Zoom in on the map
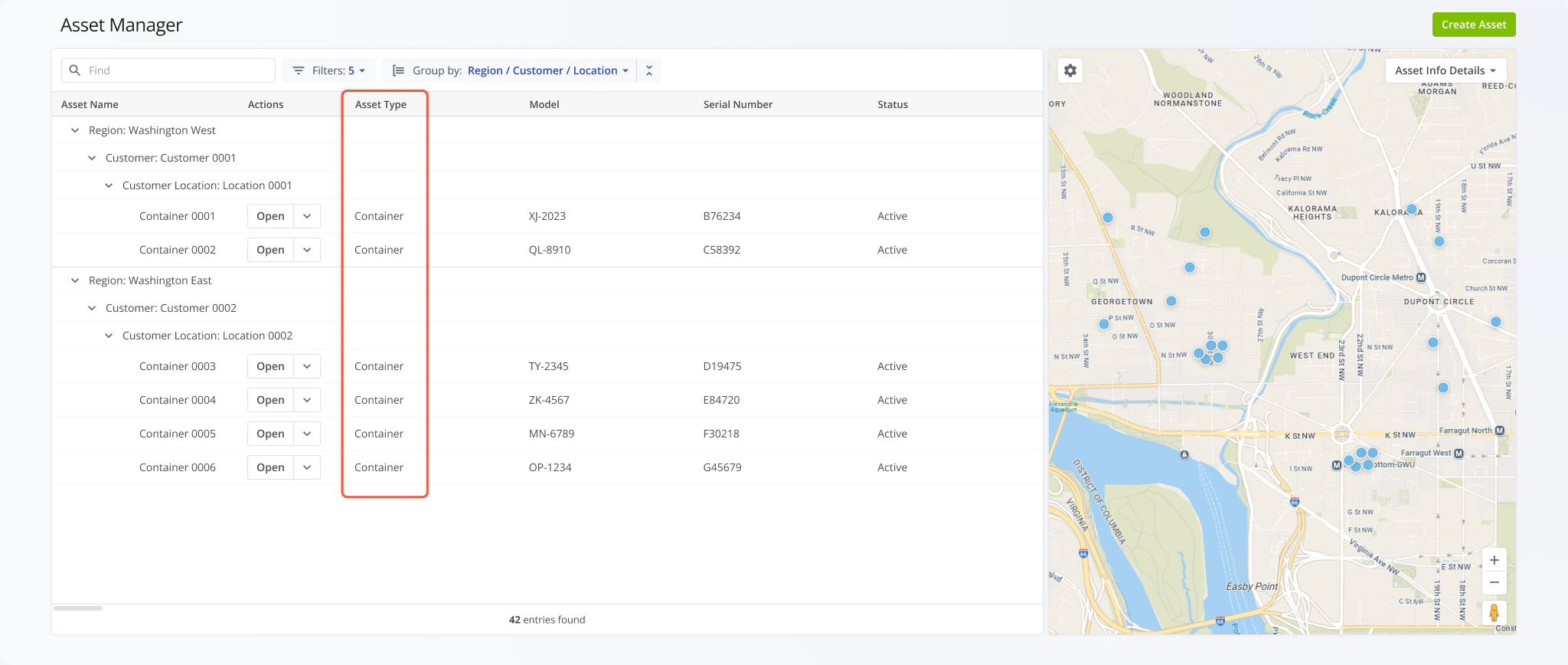Viewport: 1568px width, 665px height. tap(1494, 560)
